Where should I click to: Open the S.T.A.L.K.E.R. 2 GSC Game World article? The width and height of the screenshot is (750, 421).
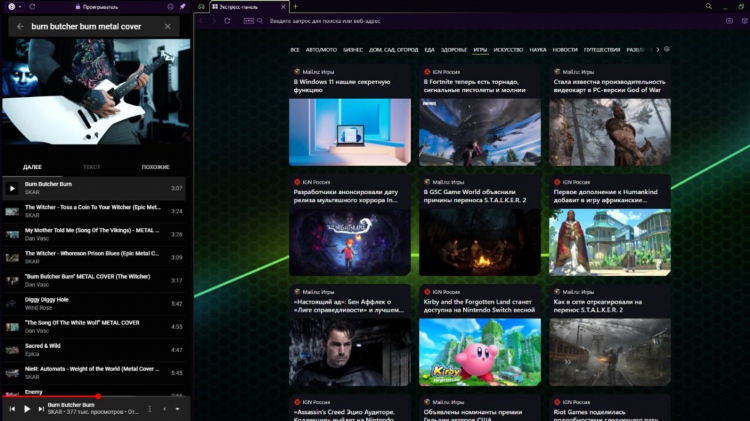pyautogui.click(x=480, y=225)
